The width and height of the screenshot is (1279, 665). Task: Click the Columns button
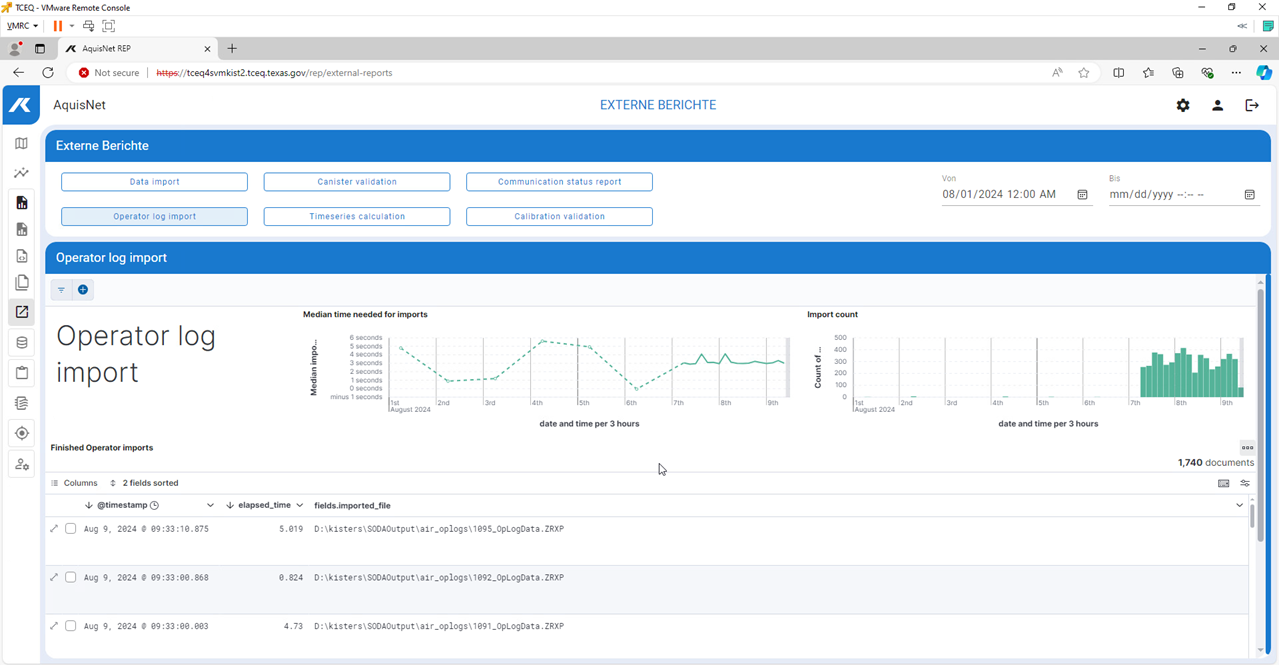(74, 483)
